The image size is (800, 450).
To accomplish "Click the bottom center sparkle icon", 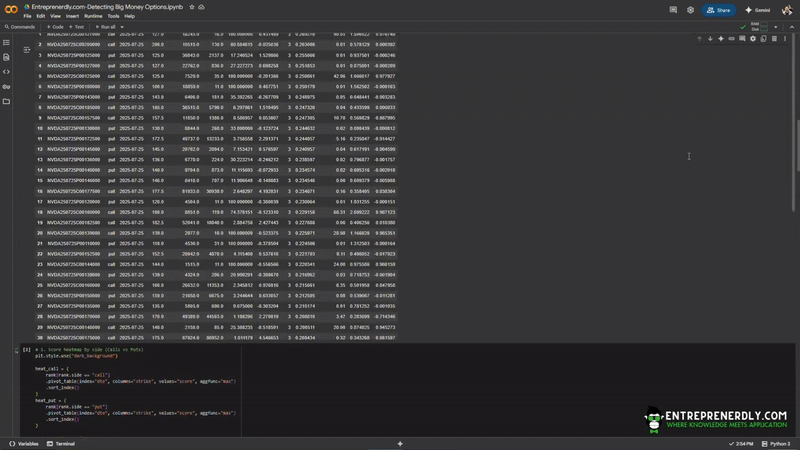I will coord(400,444).
